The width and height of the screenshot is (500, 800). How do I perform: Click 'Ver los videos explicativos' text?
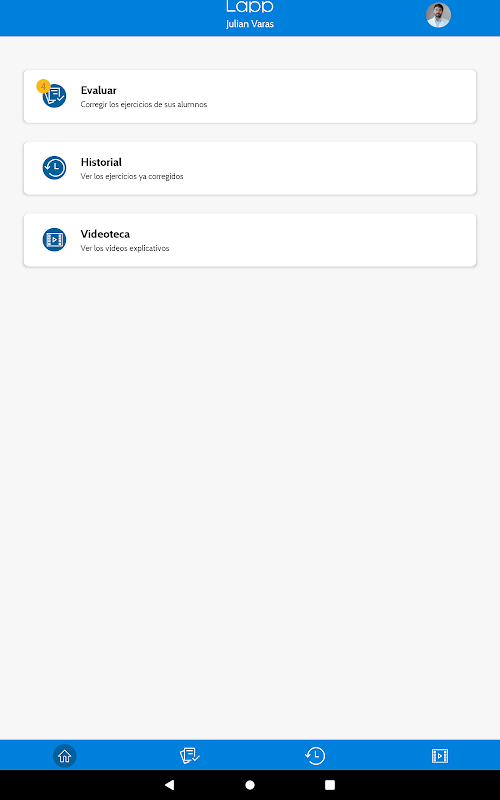[x=125, y=248]
